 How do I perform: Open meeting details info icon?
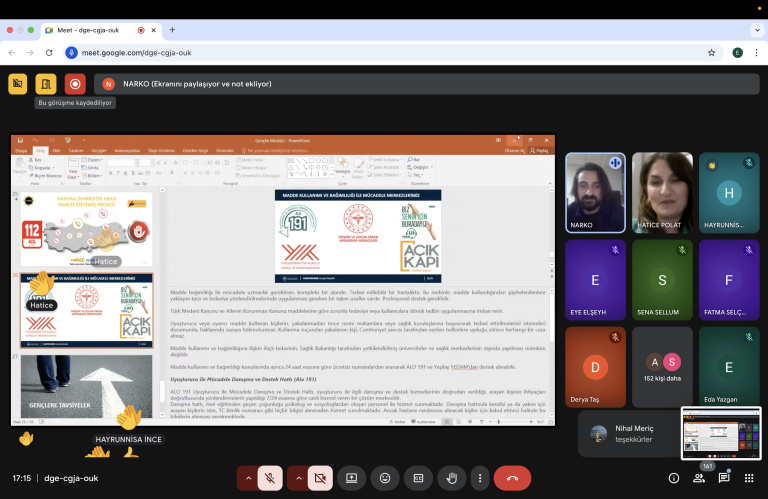point(673,478)
